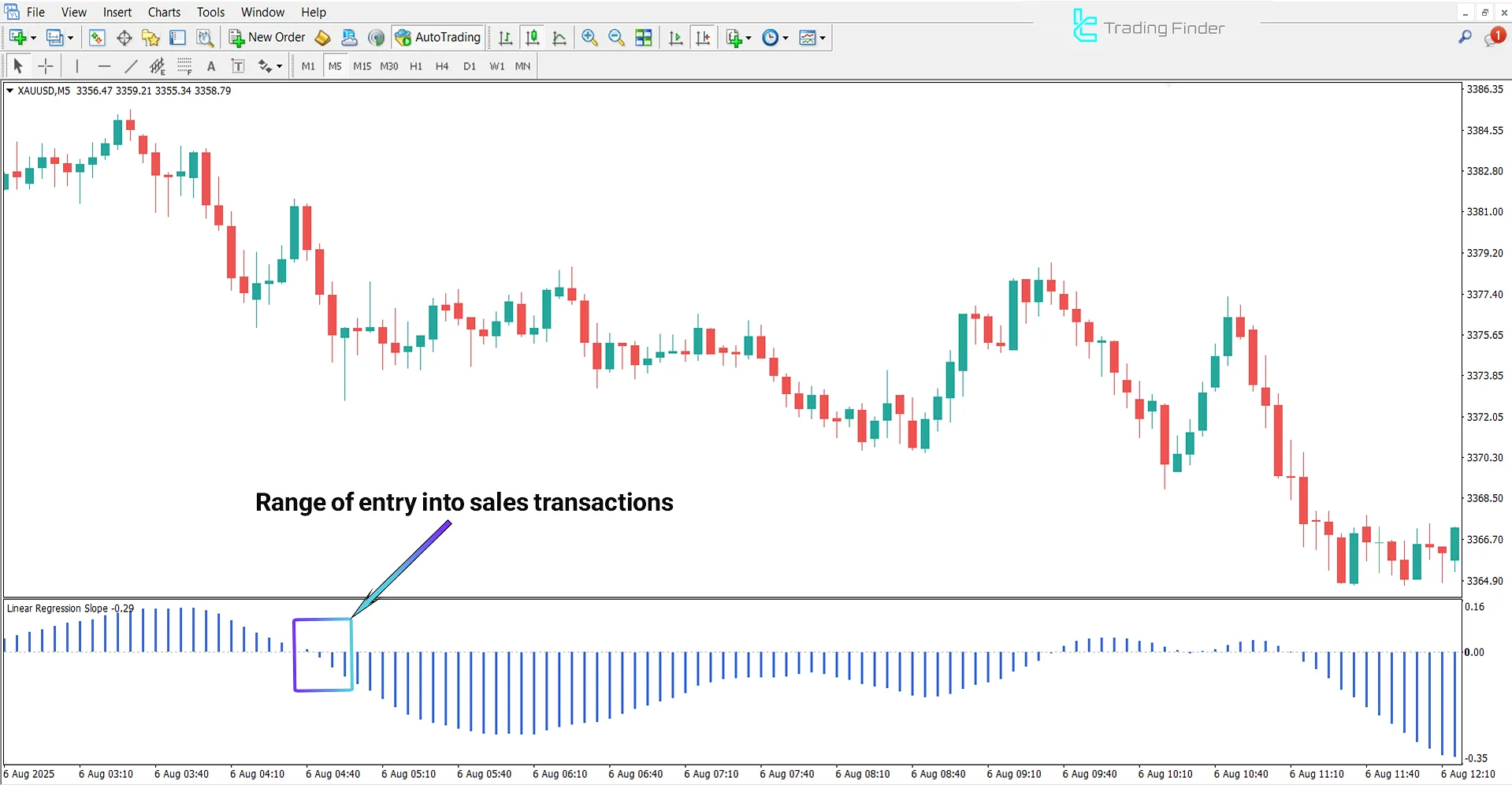Zoom in on the chart
This screenshot has width=1512, height=785.
click(x=589, y=37)
